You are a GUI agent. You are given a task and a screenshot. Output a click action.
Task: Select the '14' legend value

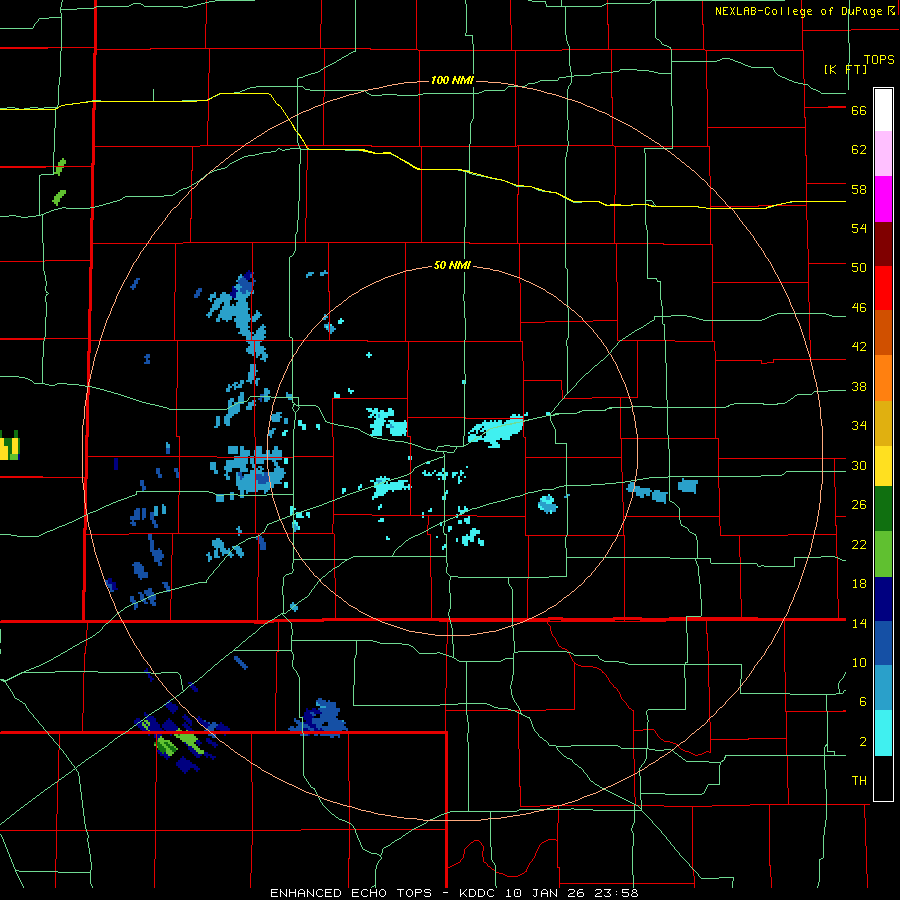click(859, 623)
